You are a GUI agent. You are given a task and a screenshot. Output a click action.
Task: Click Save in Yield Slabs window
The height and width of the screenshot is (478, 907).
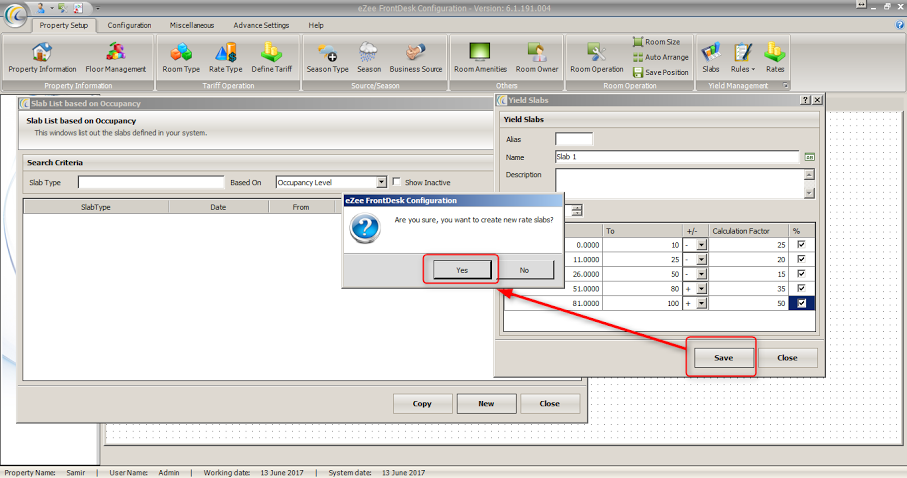pos(724,358)
